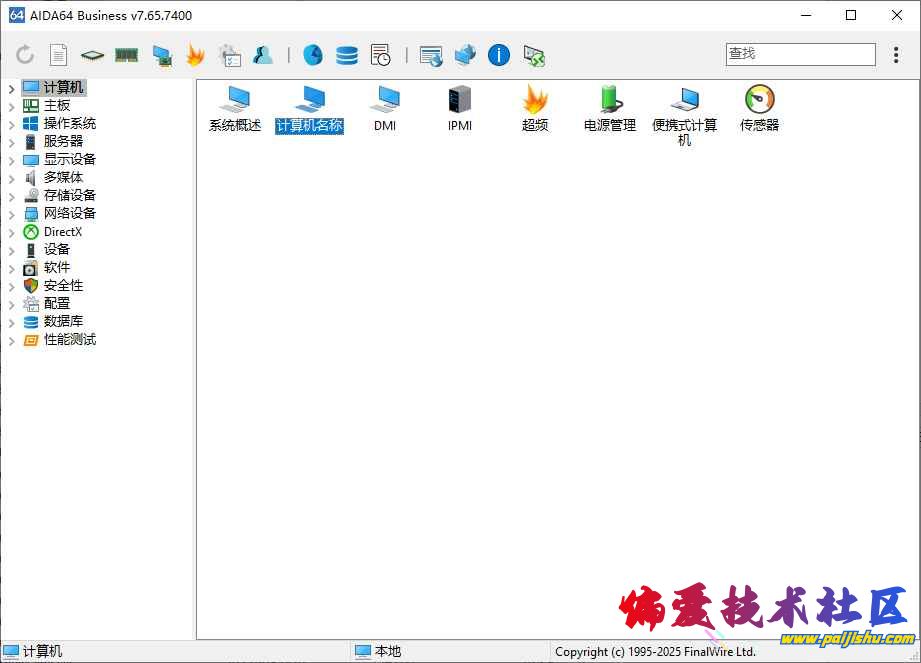Screen dimensions: 921x663
Task: Open the IPMI server icon
Action: point(460,100)
